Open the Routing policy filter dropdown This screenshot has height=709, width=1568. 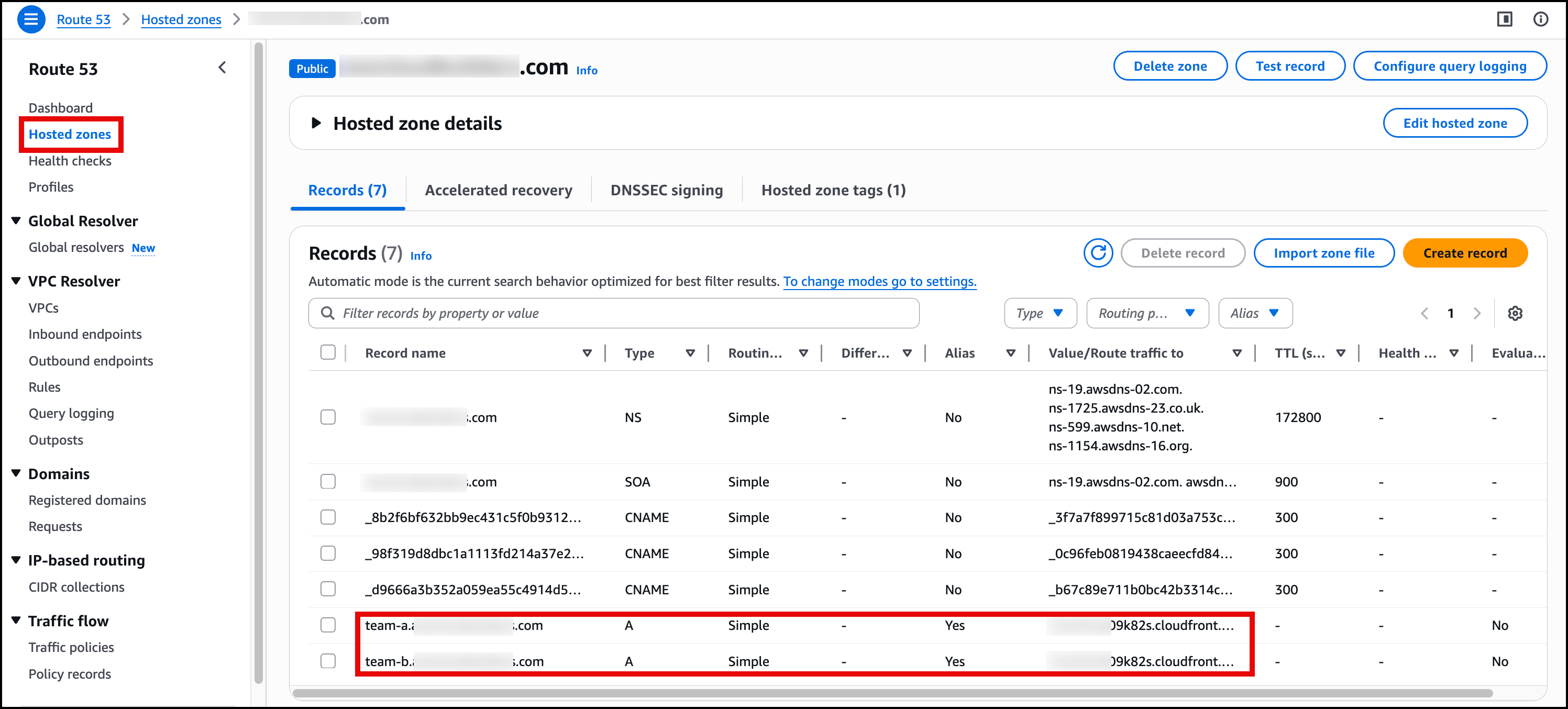[1147, 313]
